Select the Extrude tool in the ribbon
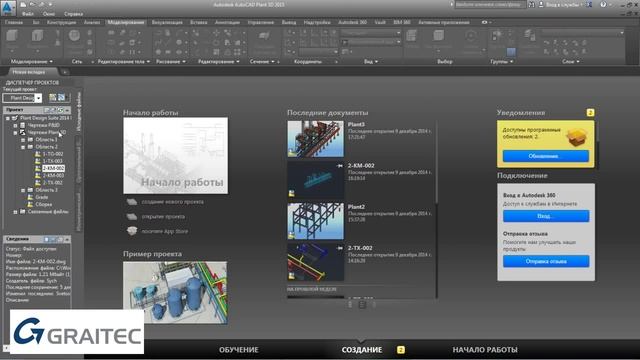This screenshot has width=640, height=360. pos(37,36)
